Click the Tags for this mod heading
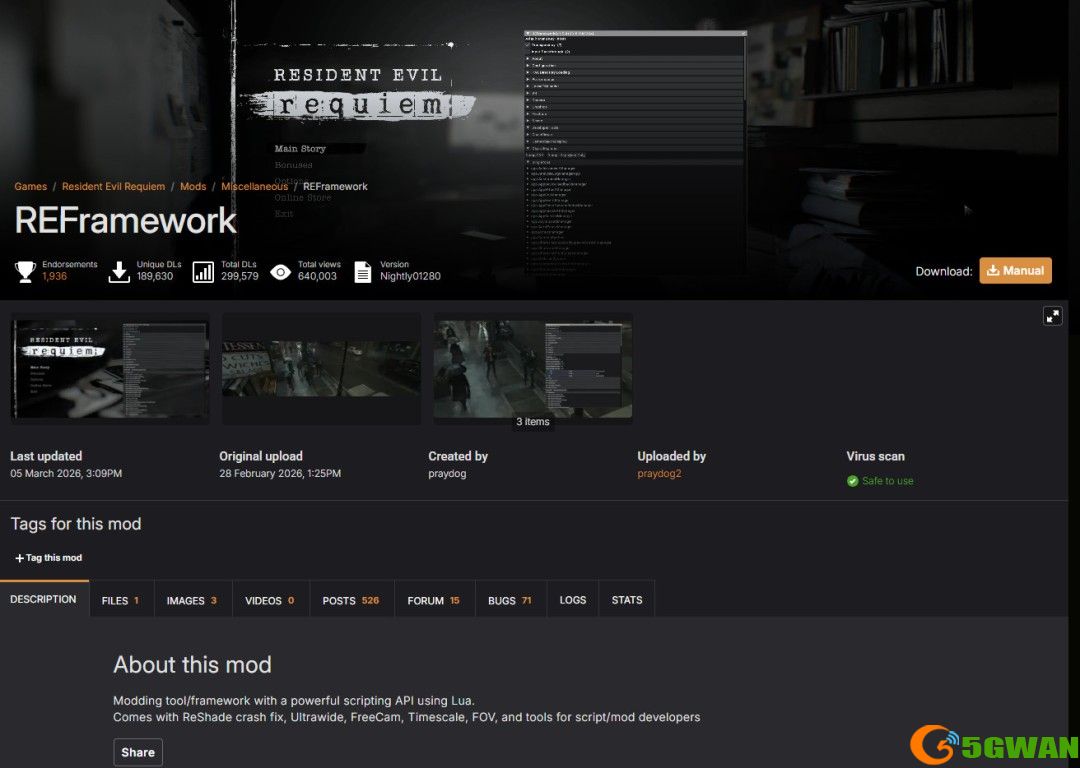This screenshot has height=768, width=1080. (76, 523)
